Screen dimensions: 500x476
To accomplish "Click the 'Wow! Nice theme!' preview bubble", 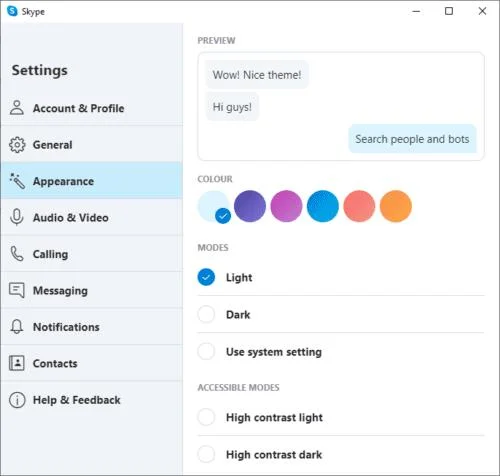I will 257,75.
